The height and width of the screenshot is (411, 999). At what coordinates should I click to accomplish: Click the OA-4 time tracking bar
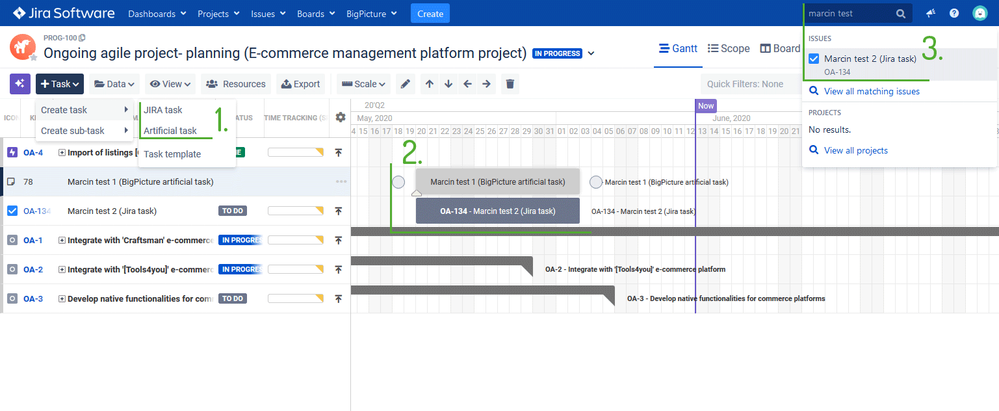click(x=296, y=152)
